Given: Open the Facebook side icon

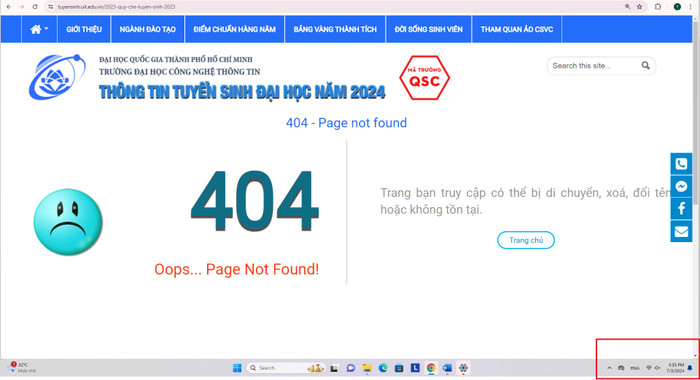Looking at the screenshot, I should pyautogui.click(x=681, y=209).
